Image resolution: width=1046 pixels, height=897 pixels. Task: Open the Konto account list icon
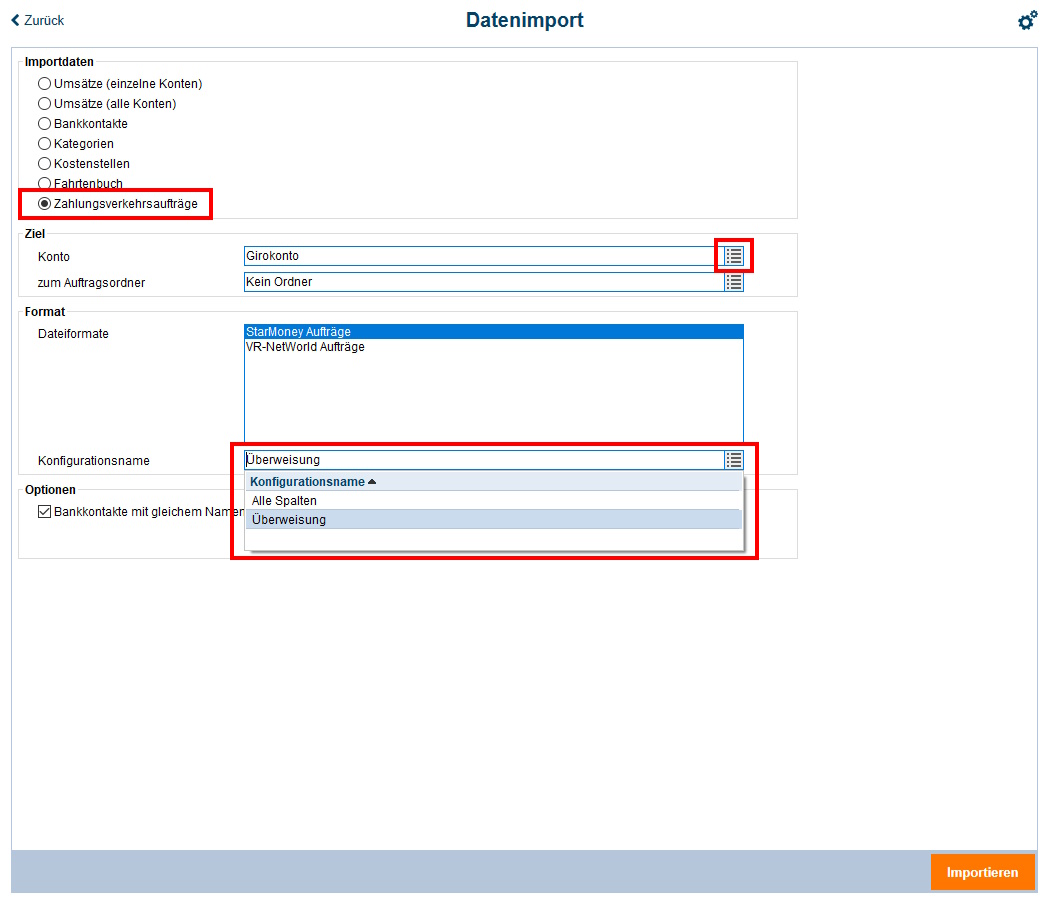coord(734,256)
